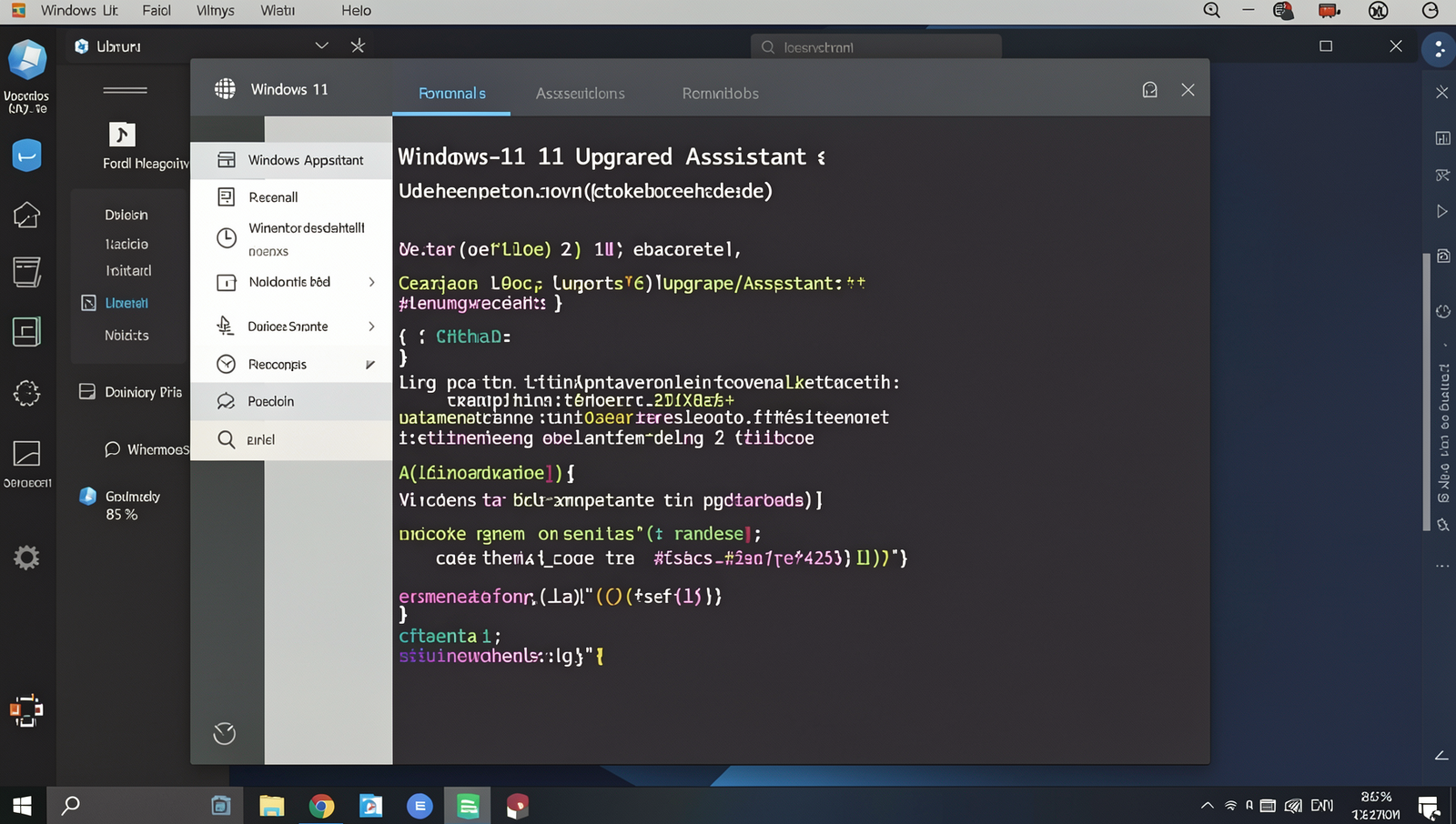Select the Recenall sidebar entry
This screenshot has width=1456, height=824.
[291, 197]
